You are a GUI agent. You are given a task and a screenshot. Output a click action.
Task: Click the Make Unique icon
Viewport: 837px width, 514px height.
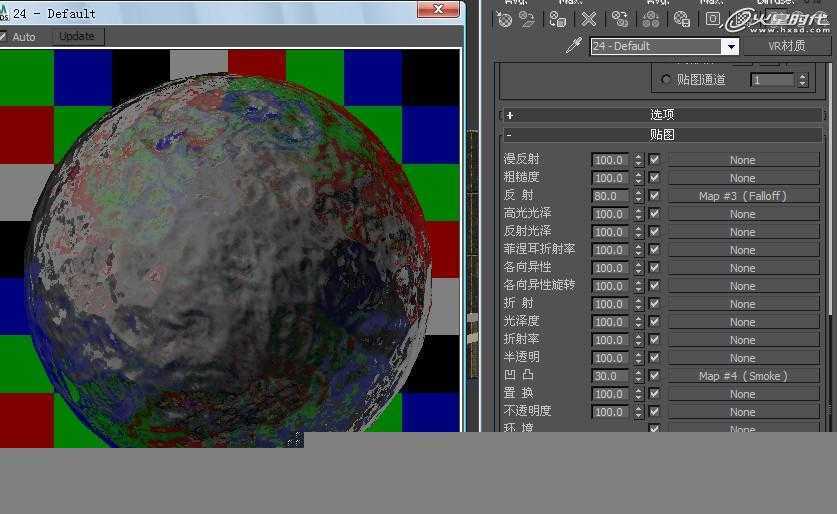651,20
